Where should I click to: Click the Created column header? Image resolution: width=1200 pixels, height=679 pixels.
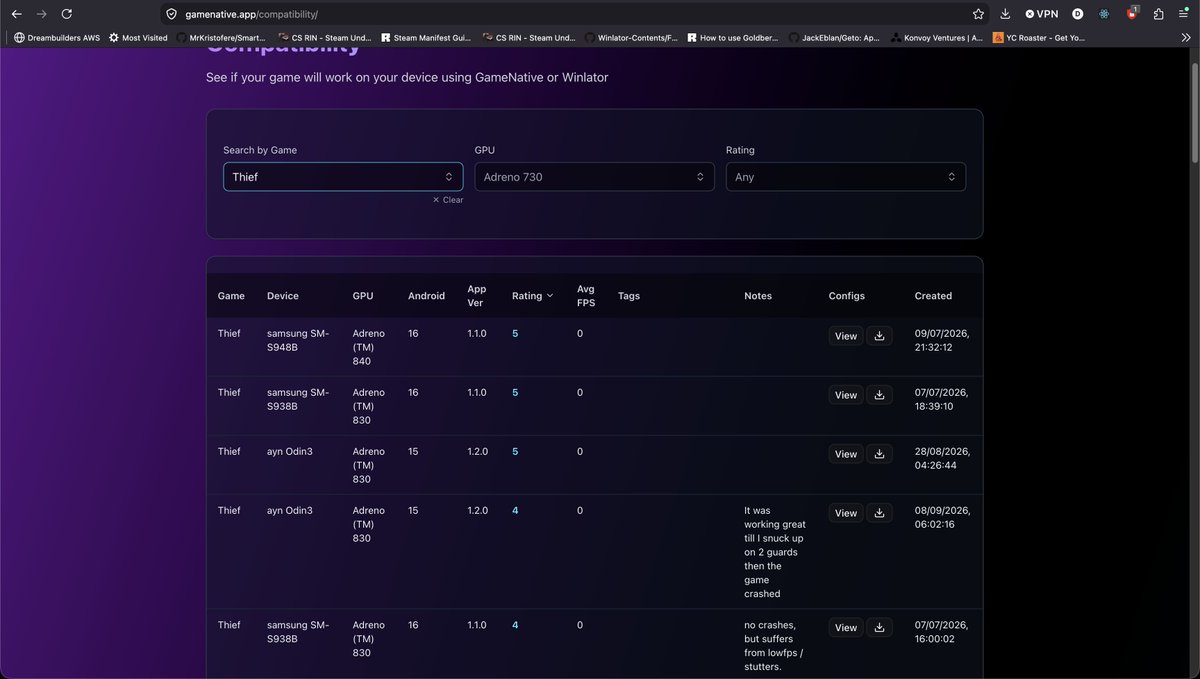pyautogui.click(x=933, y=296)
